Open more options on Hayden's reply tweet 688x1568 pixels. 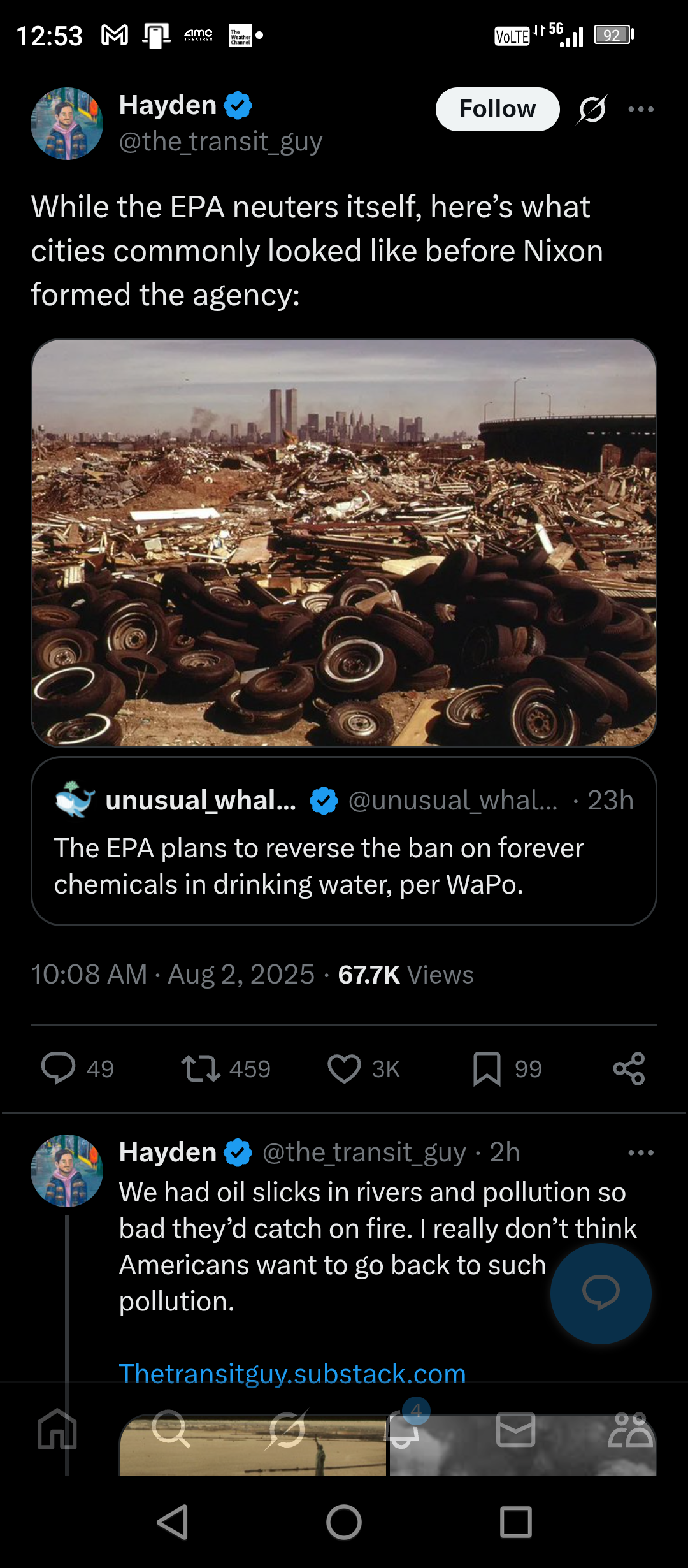(641, 1152)
